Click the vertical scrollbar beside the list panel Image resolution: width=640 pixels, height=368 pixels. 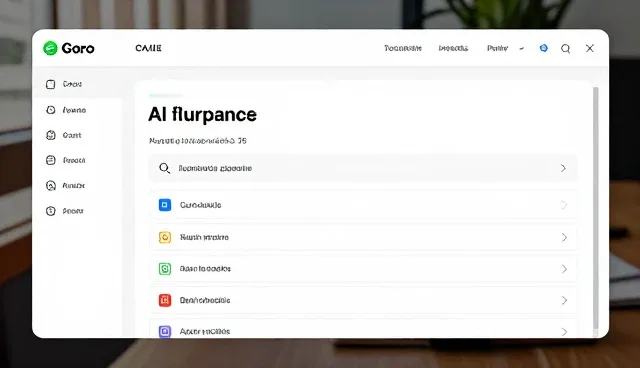596,207
